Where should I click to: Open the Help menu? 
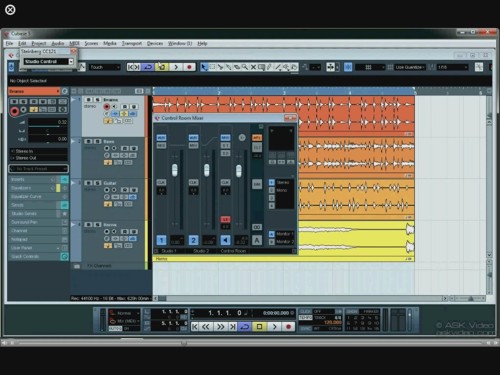coord(202,43)
